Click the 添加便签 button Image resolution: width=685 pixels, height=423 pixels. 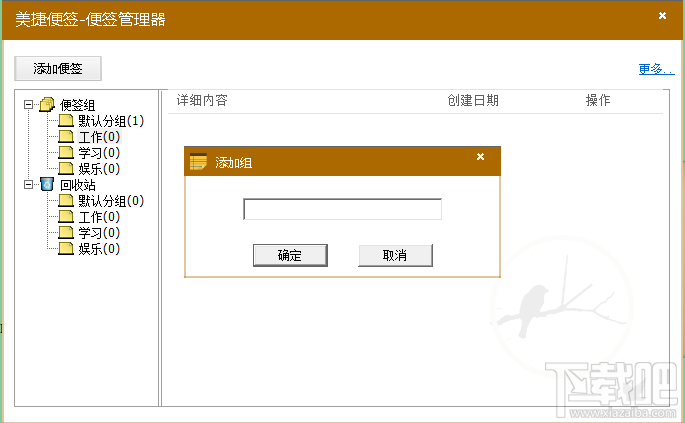pyautogui.click(x=58, y=69)
